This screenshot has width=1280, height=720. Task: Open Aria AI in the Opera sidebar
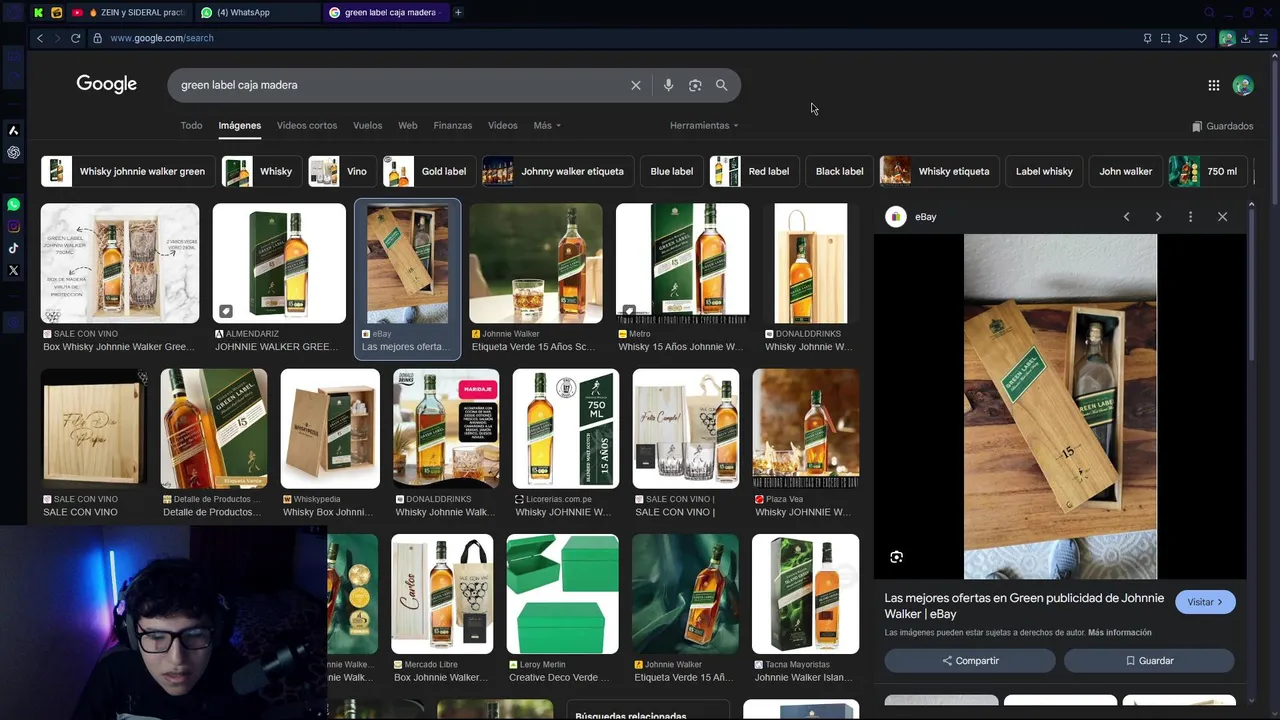(x=13, y=130)
